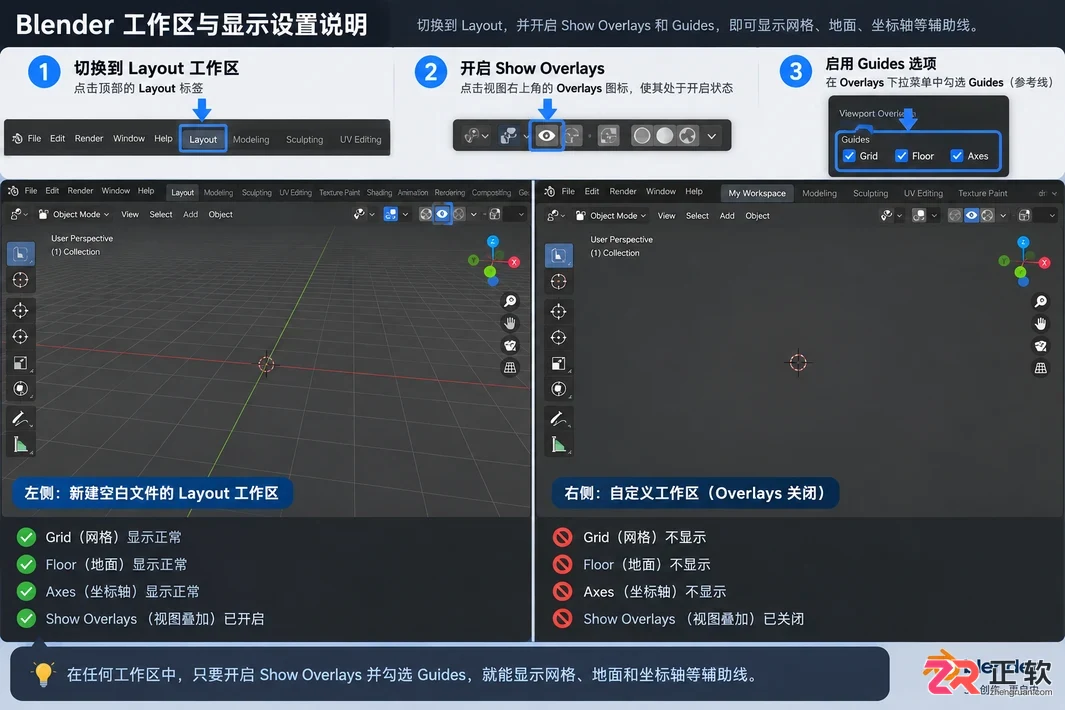This screenshot has width=1065, height=710.
Task: Open snapping options arrow in left viewport header
Action: tap(405, 215)
